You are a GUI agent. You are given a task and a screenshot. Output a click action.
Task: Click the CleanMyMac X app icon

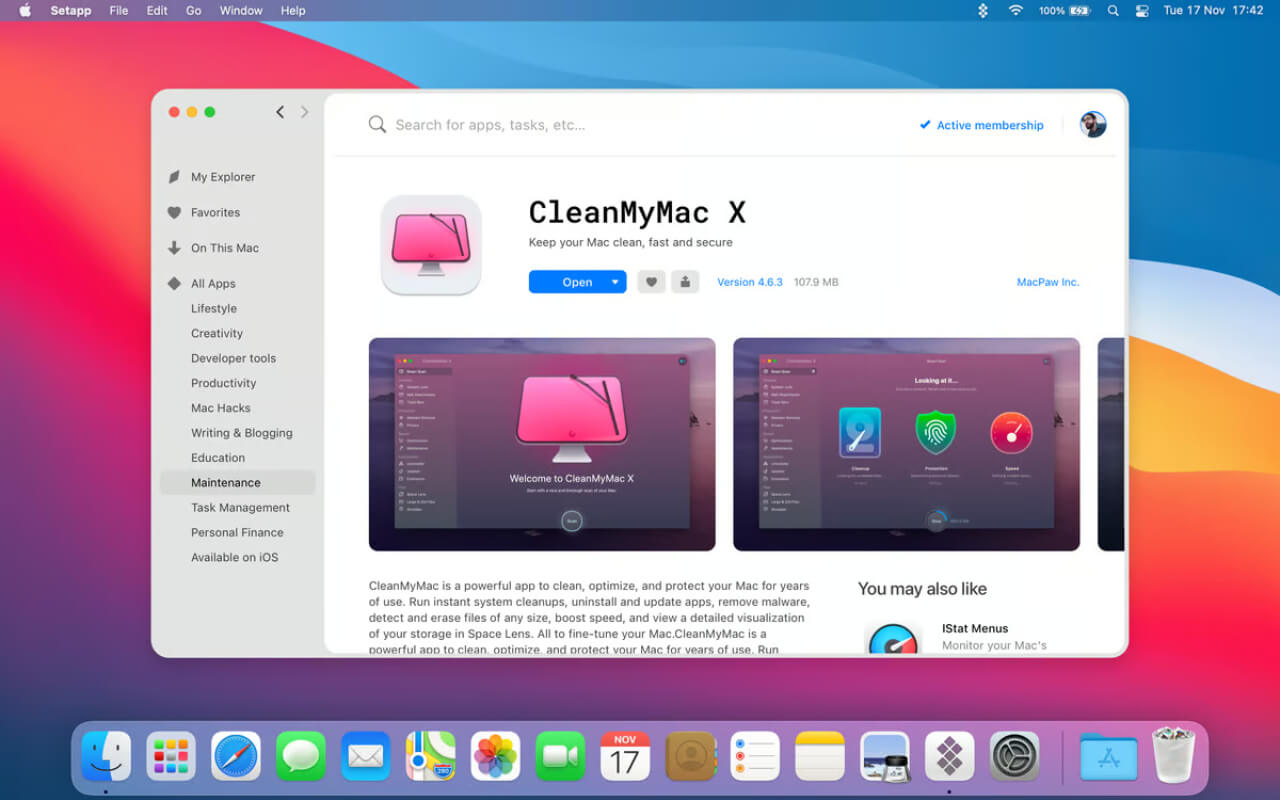[431, 245]
